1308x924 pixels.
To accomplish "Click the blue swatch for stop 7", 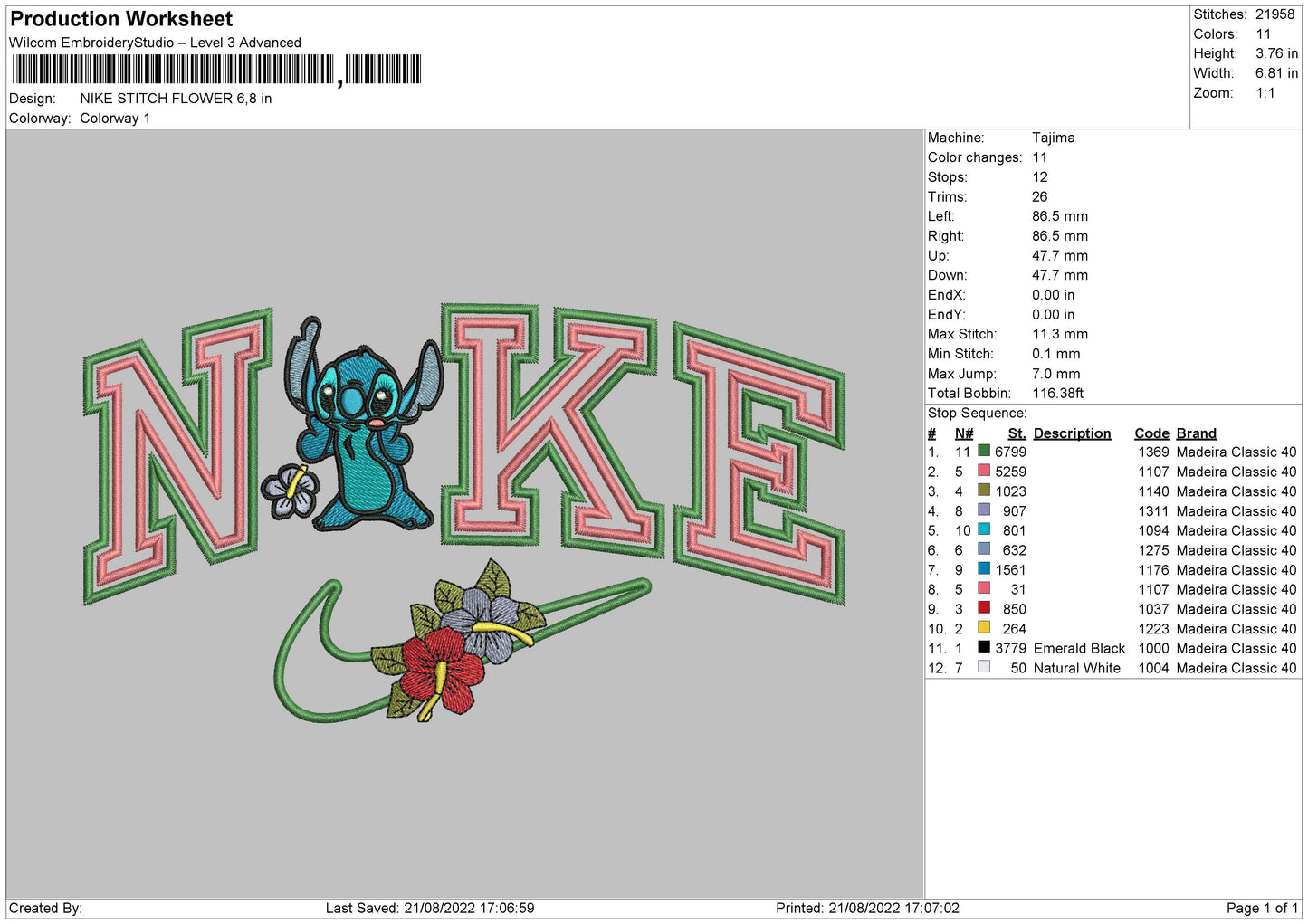I will [984, 568].
